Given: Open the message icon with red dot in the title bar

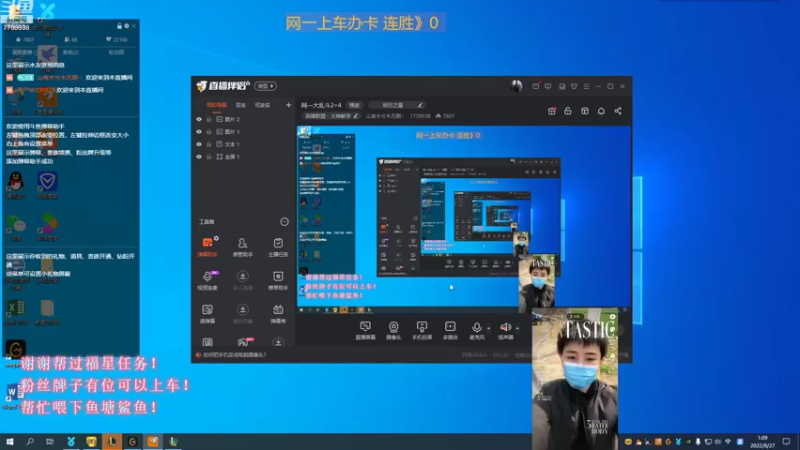Looking at the screenshot, I should (536, 86).
